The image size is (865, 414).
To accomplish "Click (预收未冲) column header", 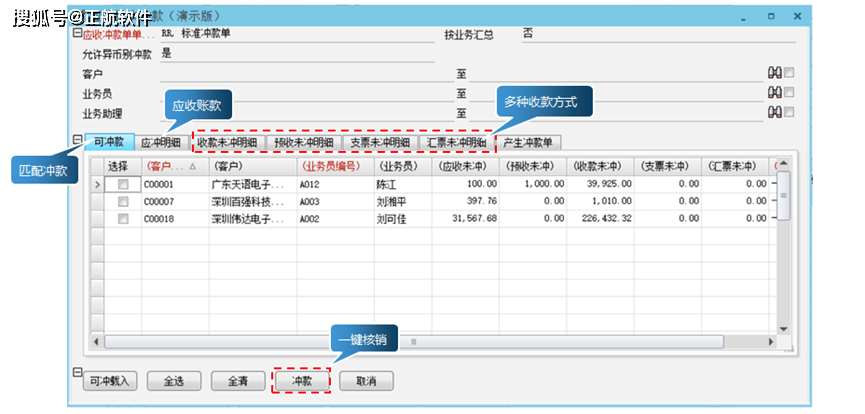I will [x=532, y=166].
